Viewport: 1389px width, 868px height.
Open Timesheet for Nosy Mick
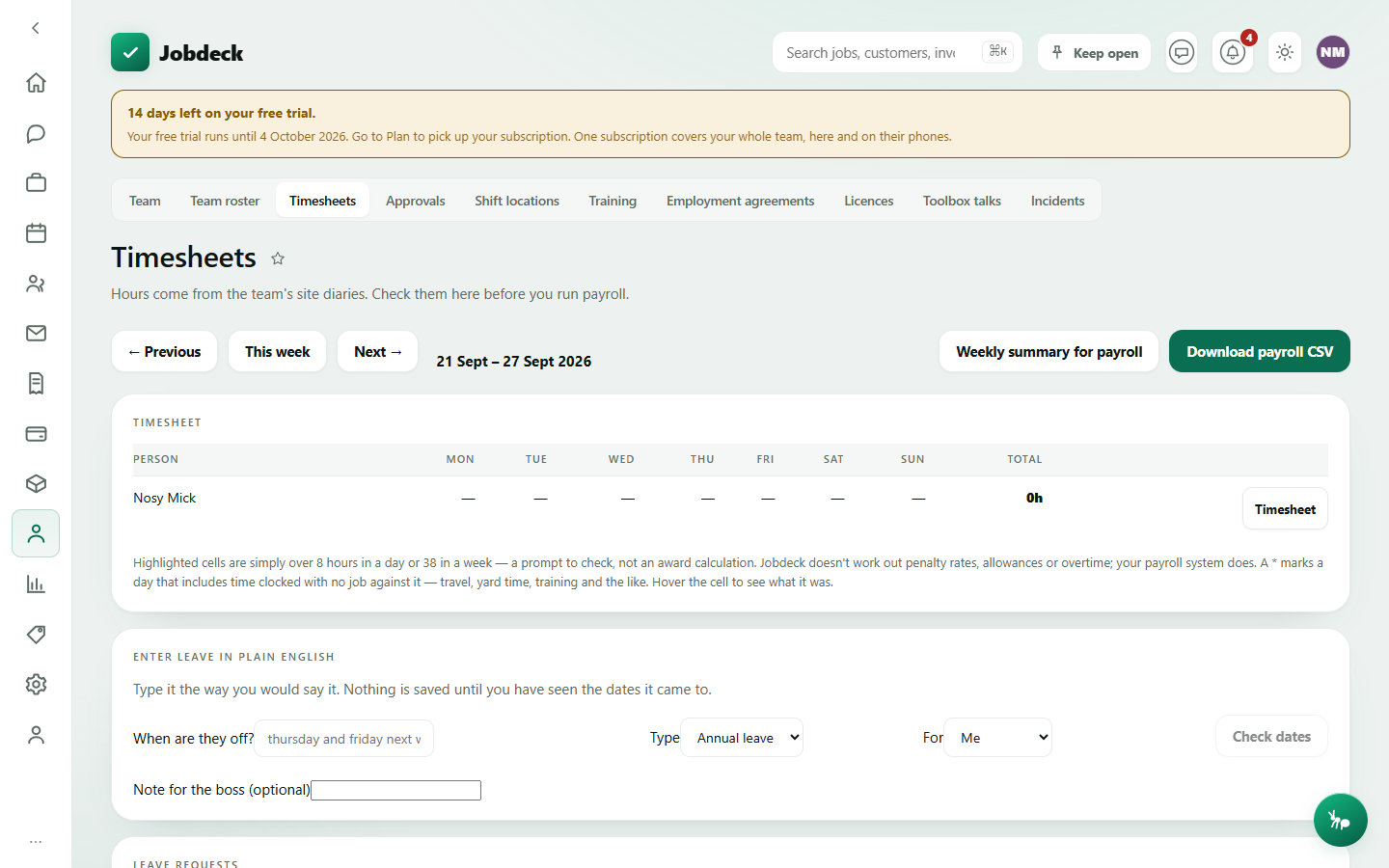(x=1285, y=508)
